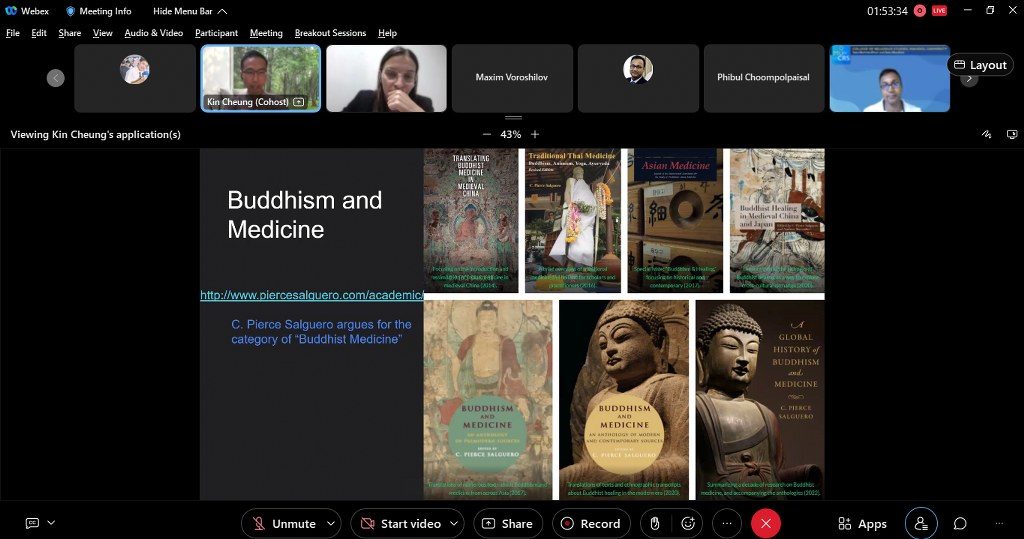1024x539 pixels.
Task: Click the panel divider handle
Action: pos(513,118)
